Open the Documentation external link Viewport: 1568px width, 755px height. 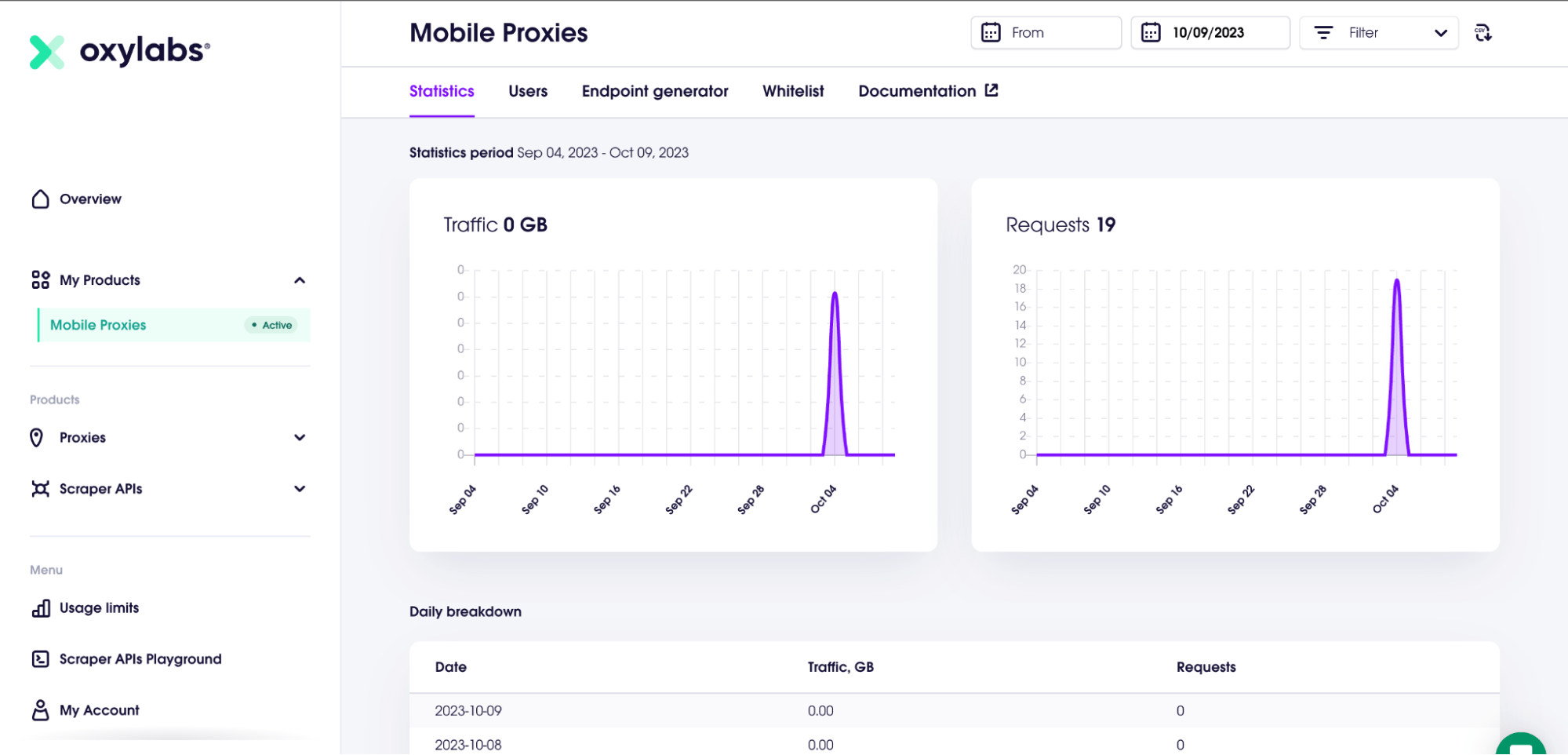(928, 91)
